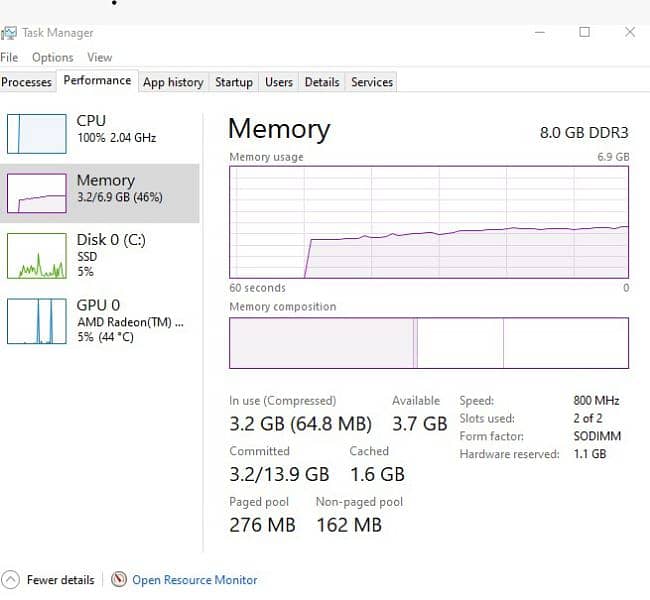
Task: Collapse view with Fewer details arrow
Action: (x=10, y=580)
